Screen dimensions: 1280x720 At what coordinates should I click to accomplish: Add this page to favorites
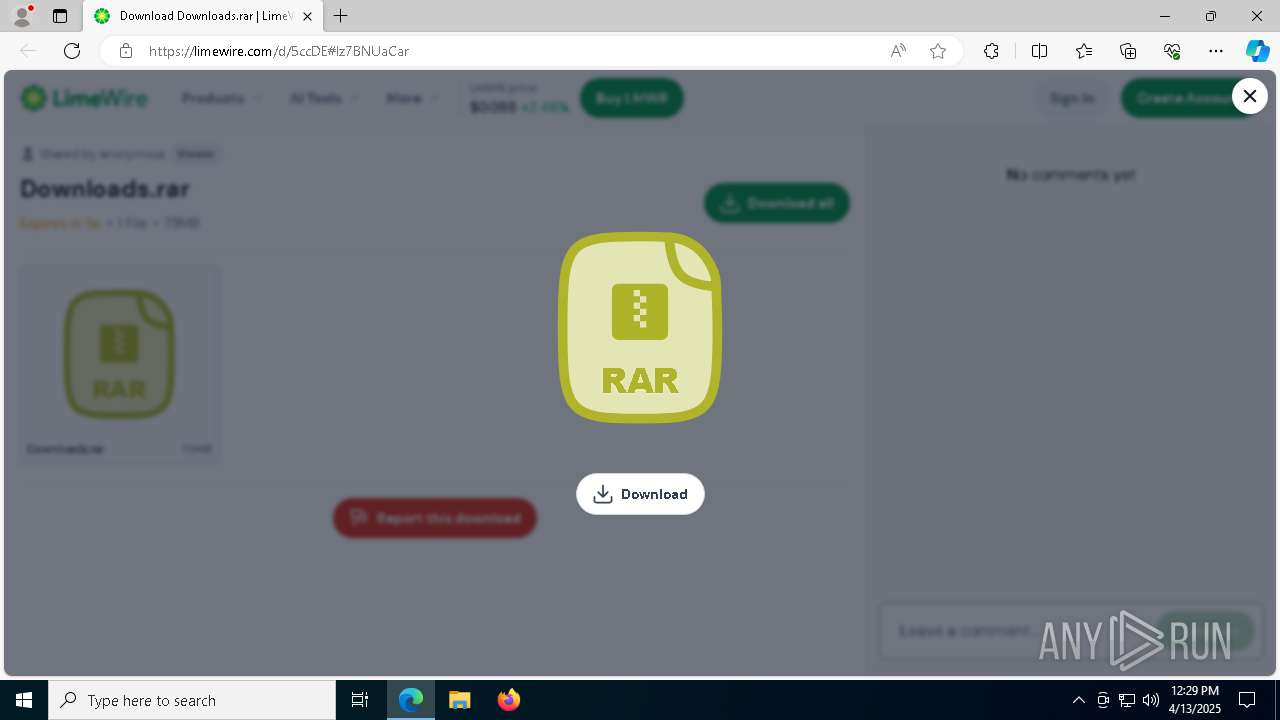[938, 51]
